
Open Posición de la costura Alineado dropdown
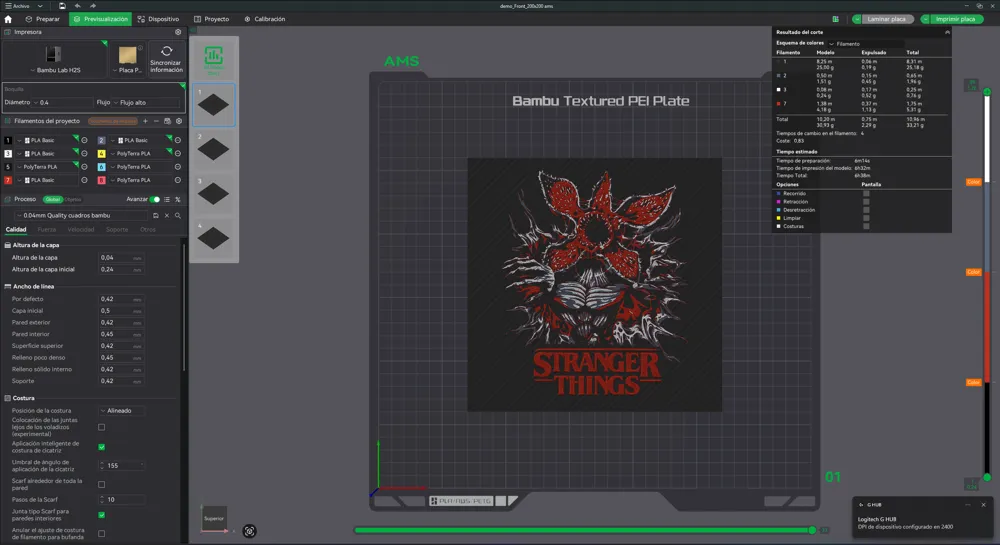(121, 411)
